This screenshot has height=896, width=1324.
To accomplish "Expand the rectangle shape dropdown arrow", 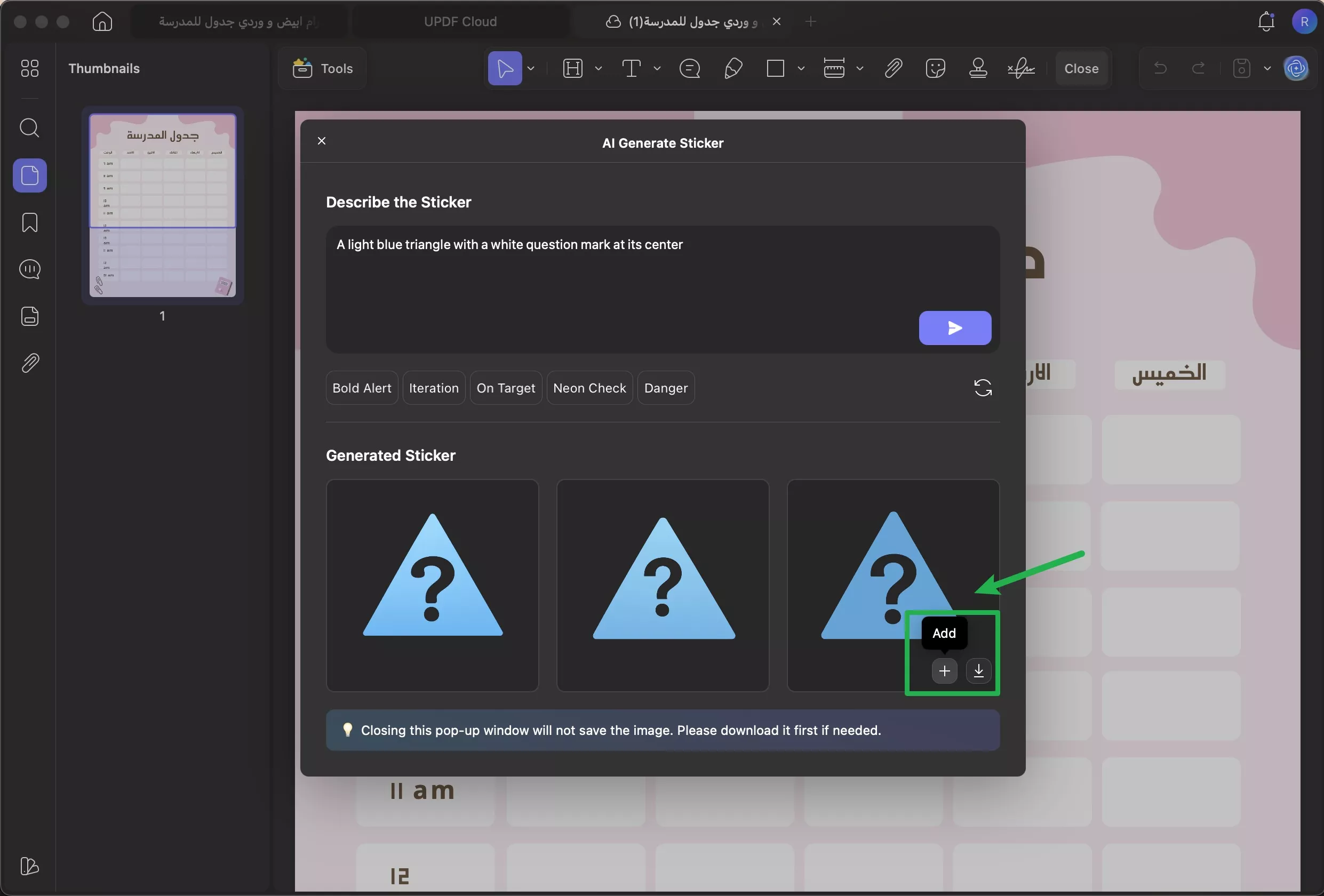I will point(801,68).
